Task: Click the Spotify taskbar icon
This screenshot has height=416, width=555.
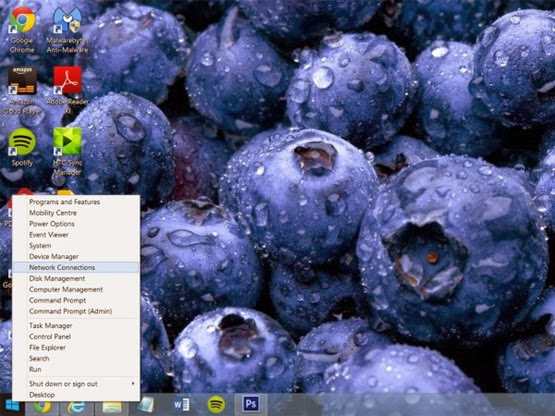Action: point(216,404)
